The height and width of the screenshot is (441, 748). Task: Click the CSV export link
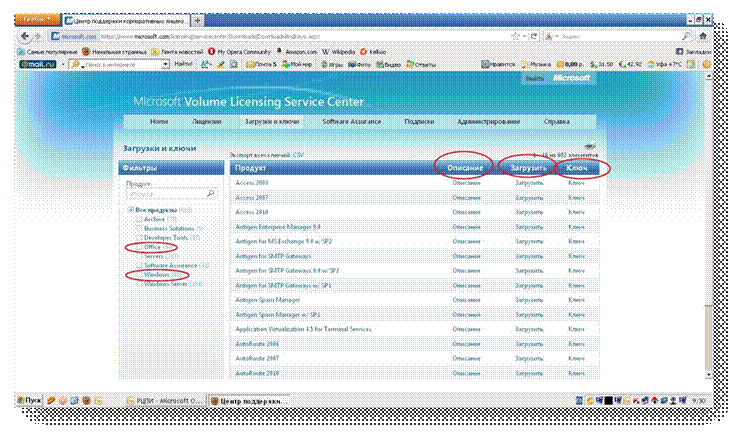tap(298, 155)
